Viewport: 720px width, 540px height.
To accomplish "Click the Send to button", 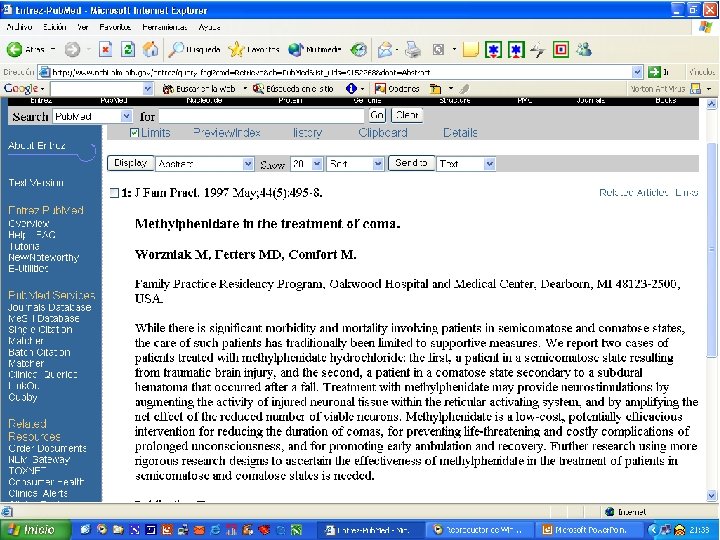I will pyautogui.click(x=411, y=163).
